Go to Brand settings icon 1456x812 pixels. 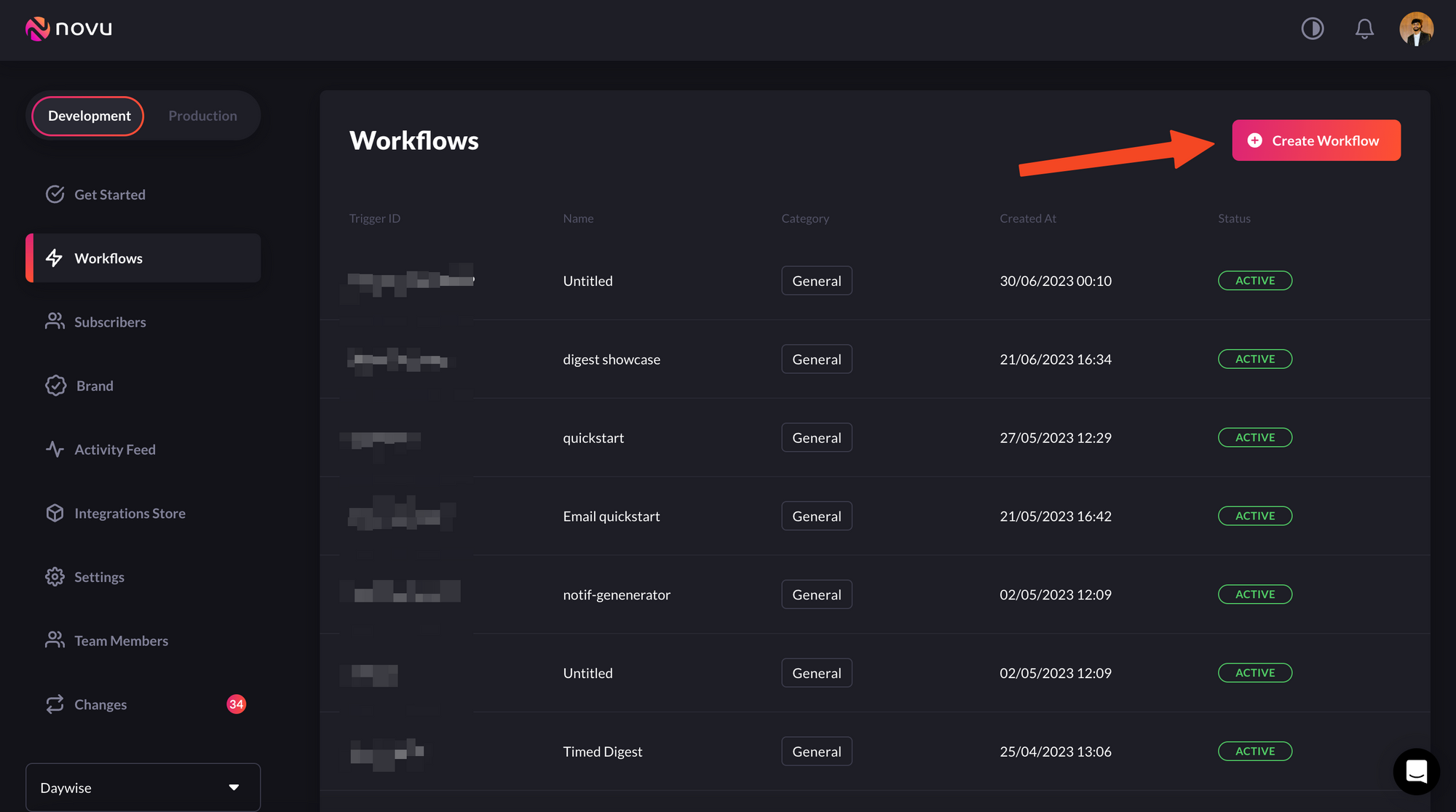pos(55,386)
